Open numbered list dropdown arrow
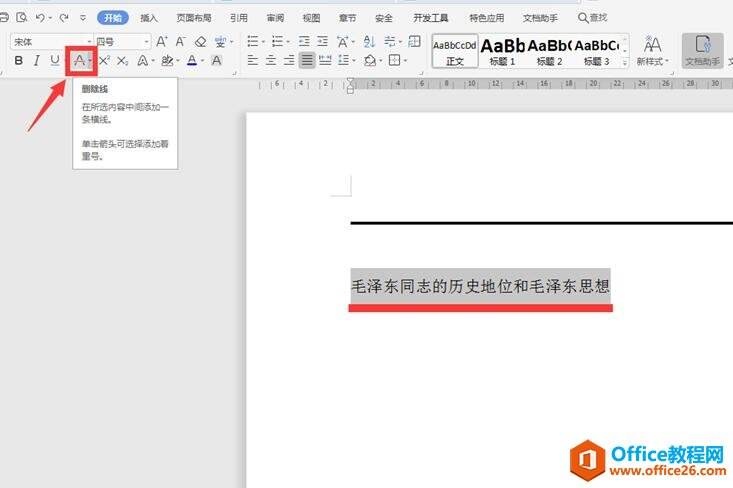The height and width of the screenshot is (488, 733). 288,42
